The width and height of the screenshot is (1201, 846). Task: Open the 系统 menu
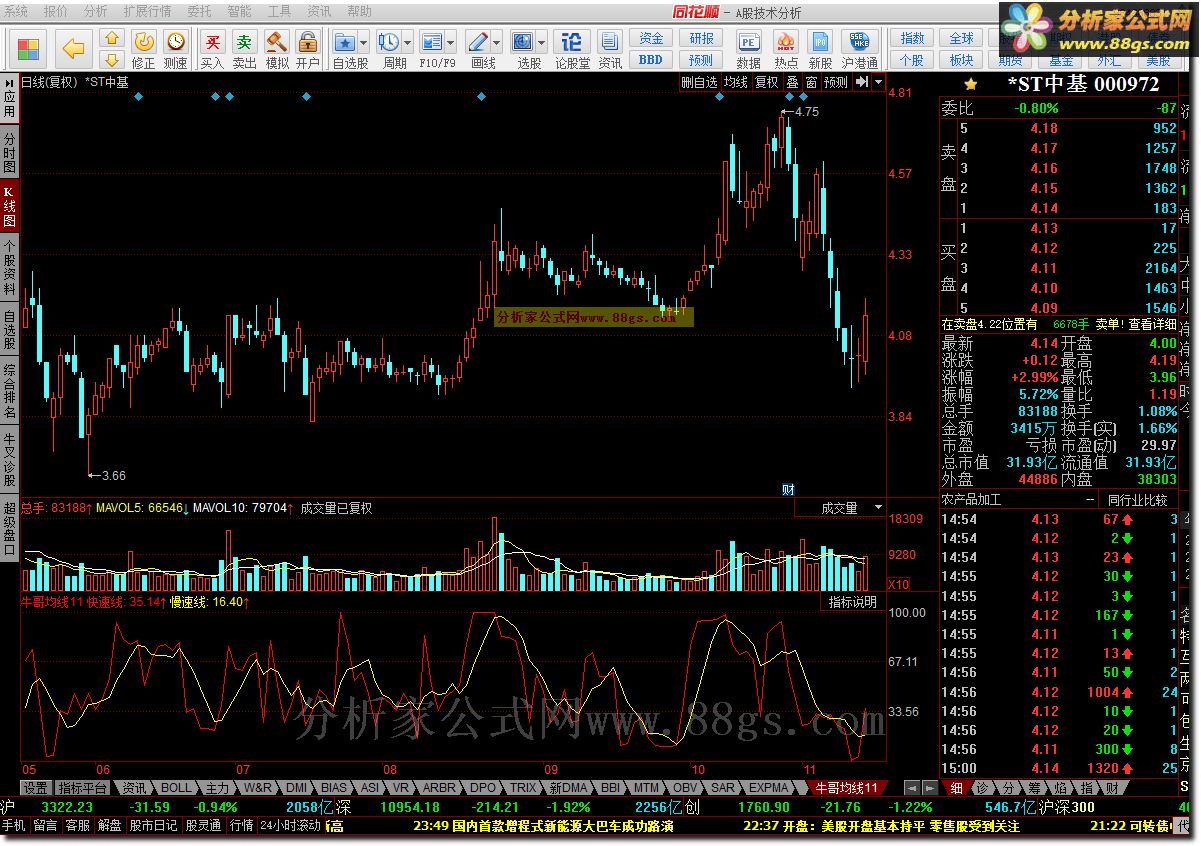click(16, 11)
